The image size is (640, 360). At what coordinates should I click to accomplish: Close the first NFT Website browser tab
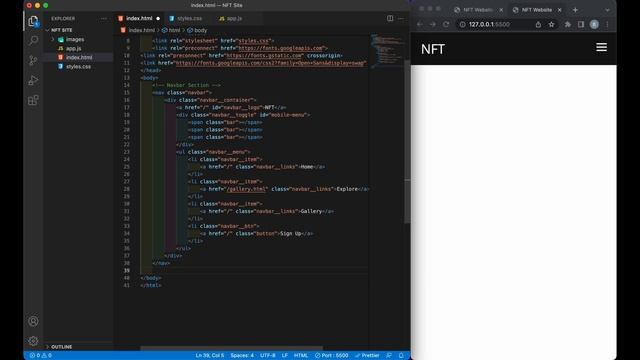click(x=501, y=10)
